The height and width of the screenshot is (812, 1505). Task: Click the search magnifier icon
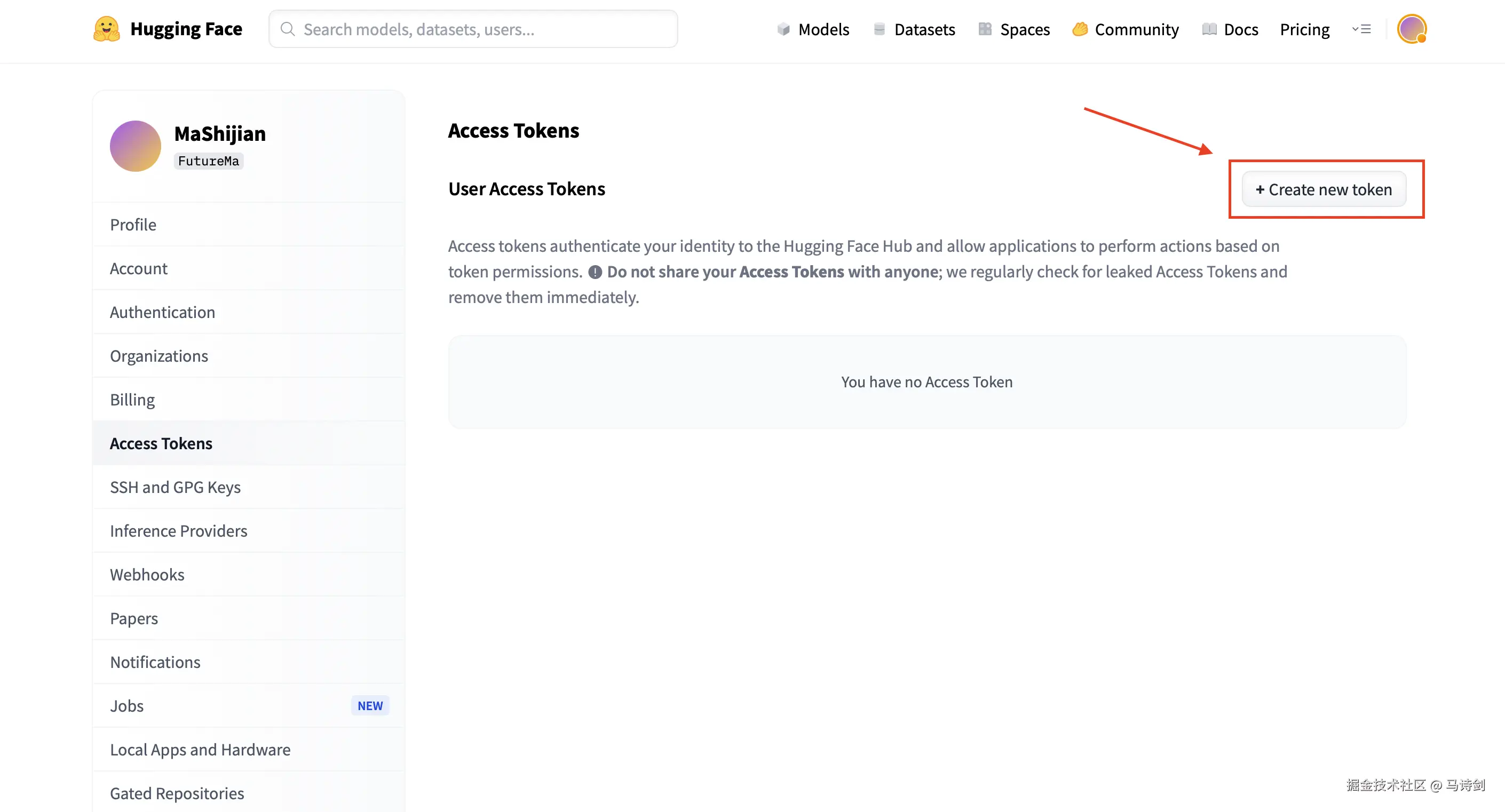click(288, 29)
